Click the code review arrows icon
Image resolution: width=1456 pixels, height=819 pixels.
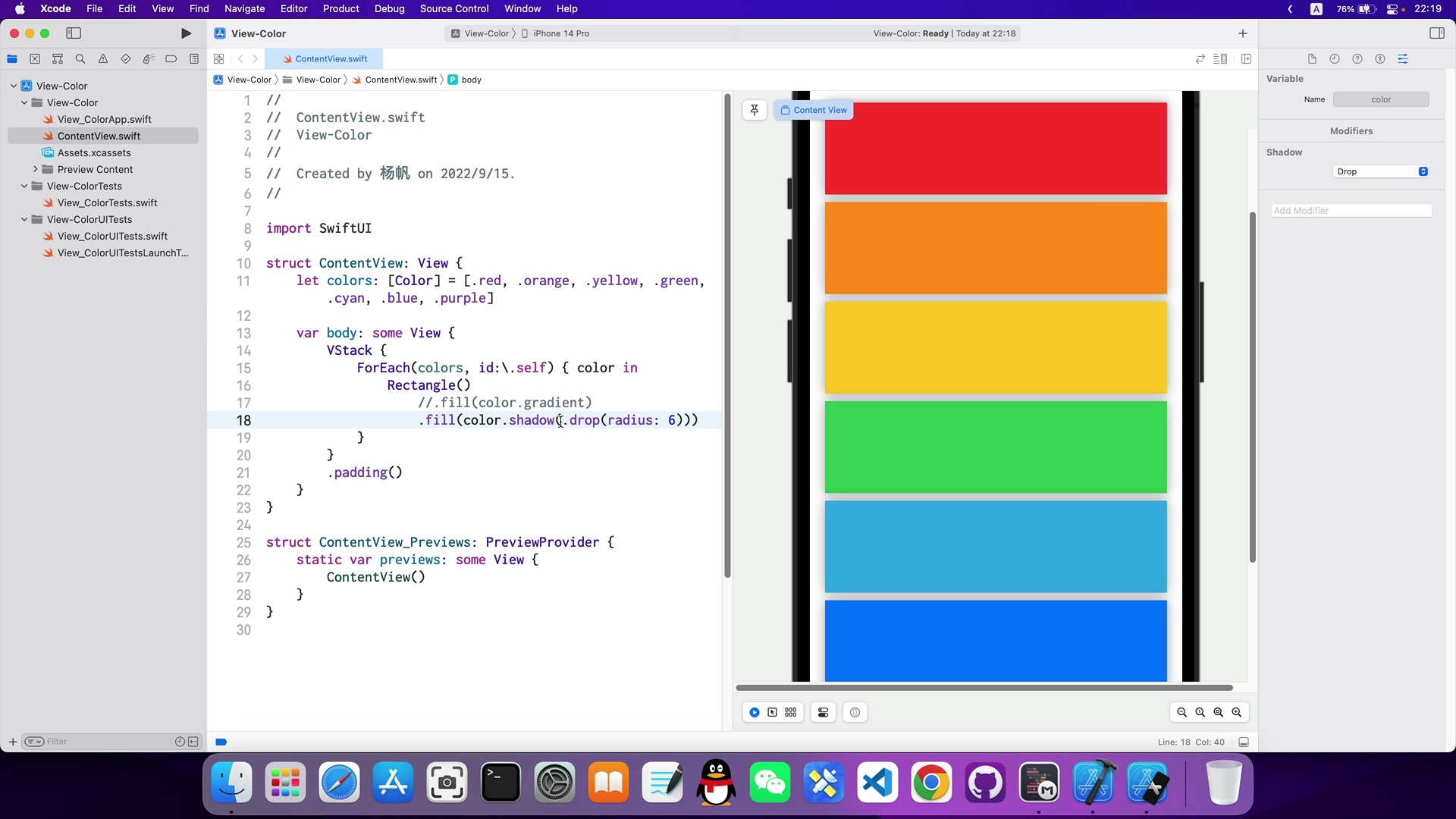[1200, 59]
